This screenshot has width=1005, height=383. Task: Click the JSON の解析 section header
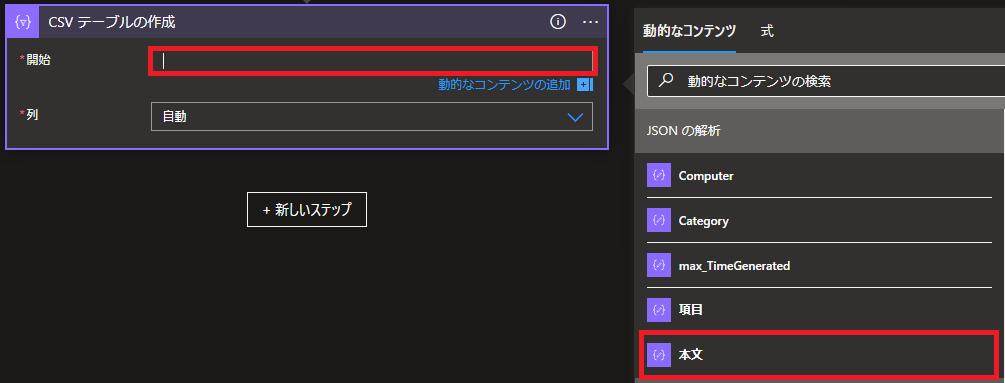pos(820,131)
